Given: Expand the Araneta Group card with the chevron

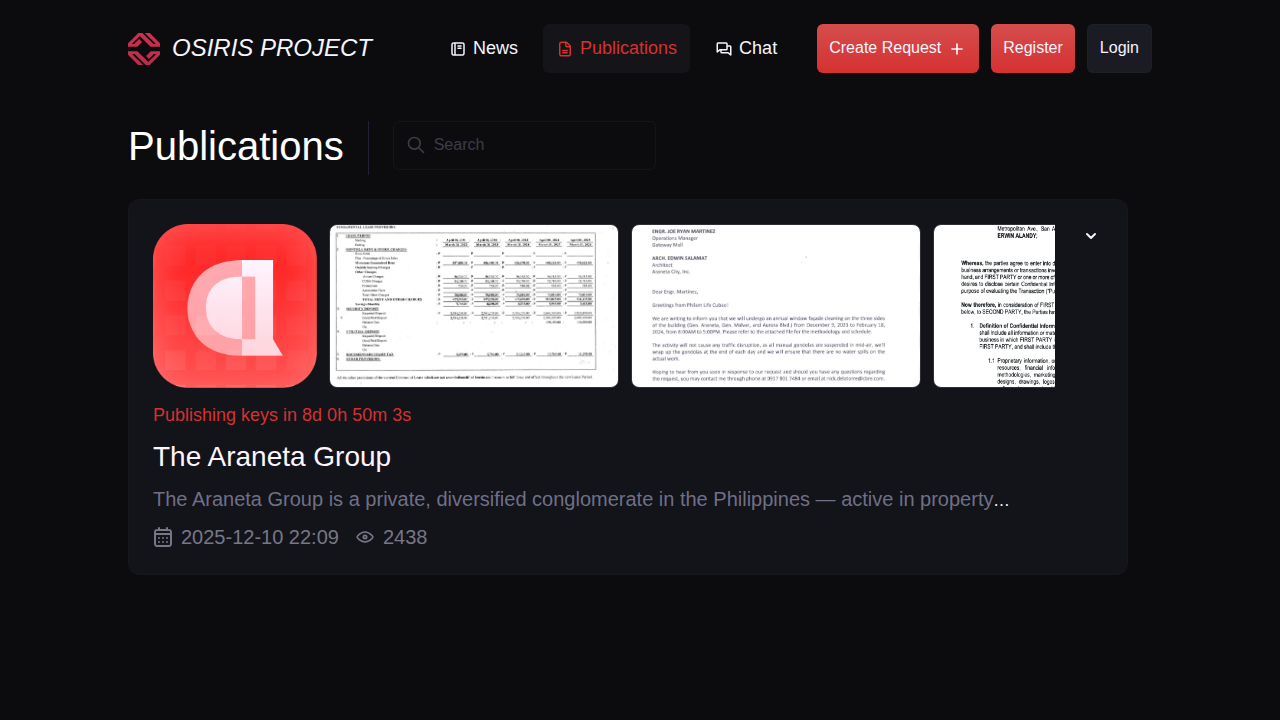Looking at the screenshot, I should 1091,236.
